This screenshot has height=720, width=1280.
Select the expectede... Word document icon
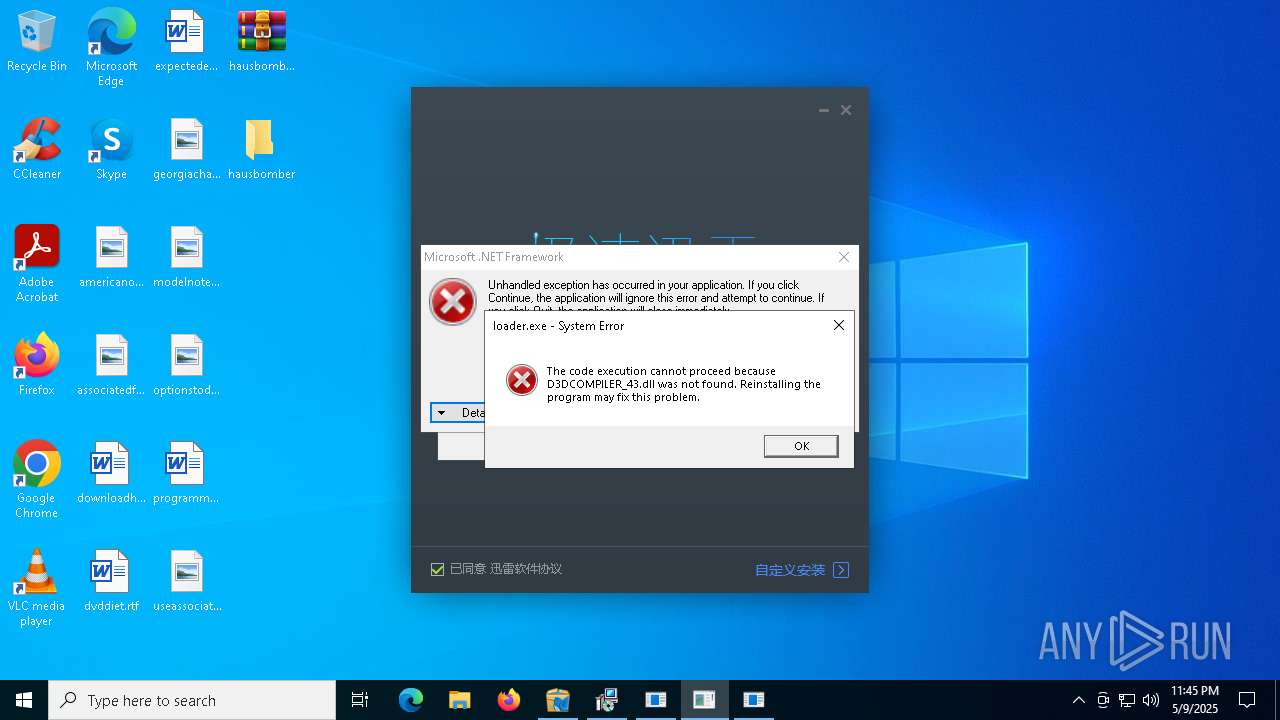tap(186, 42)
